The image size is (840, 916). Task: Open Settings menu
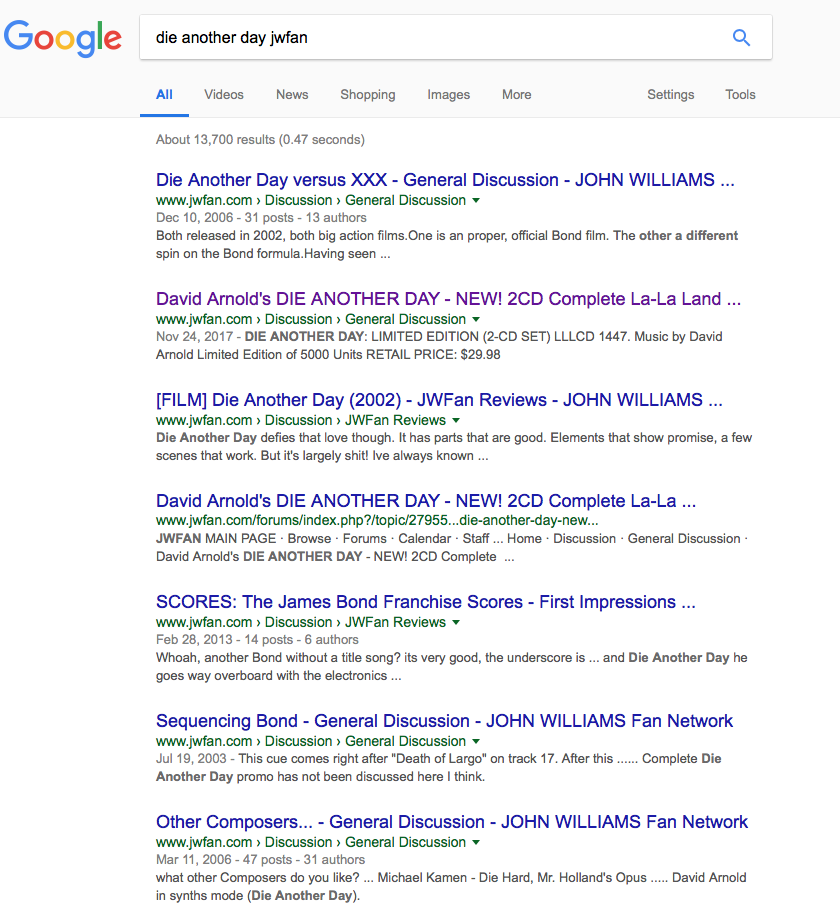coord(671,95)
